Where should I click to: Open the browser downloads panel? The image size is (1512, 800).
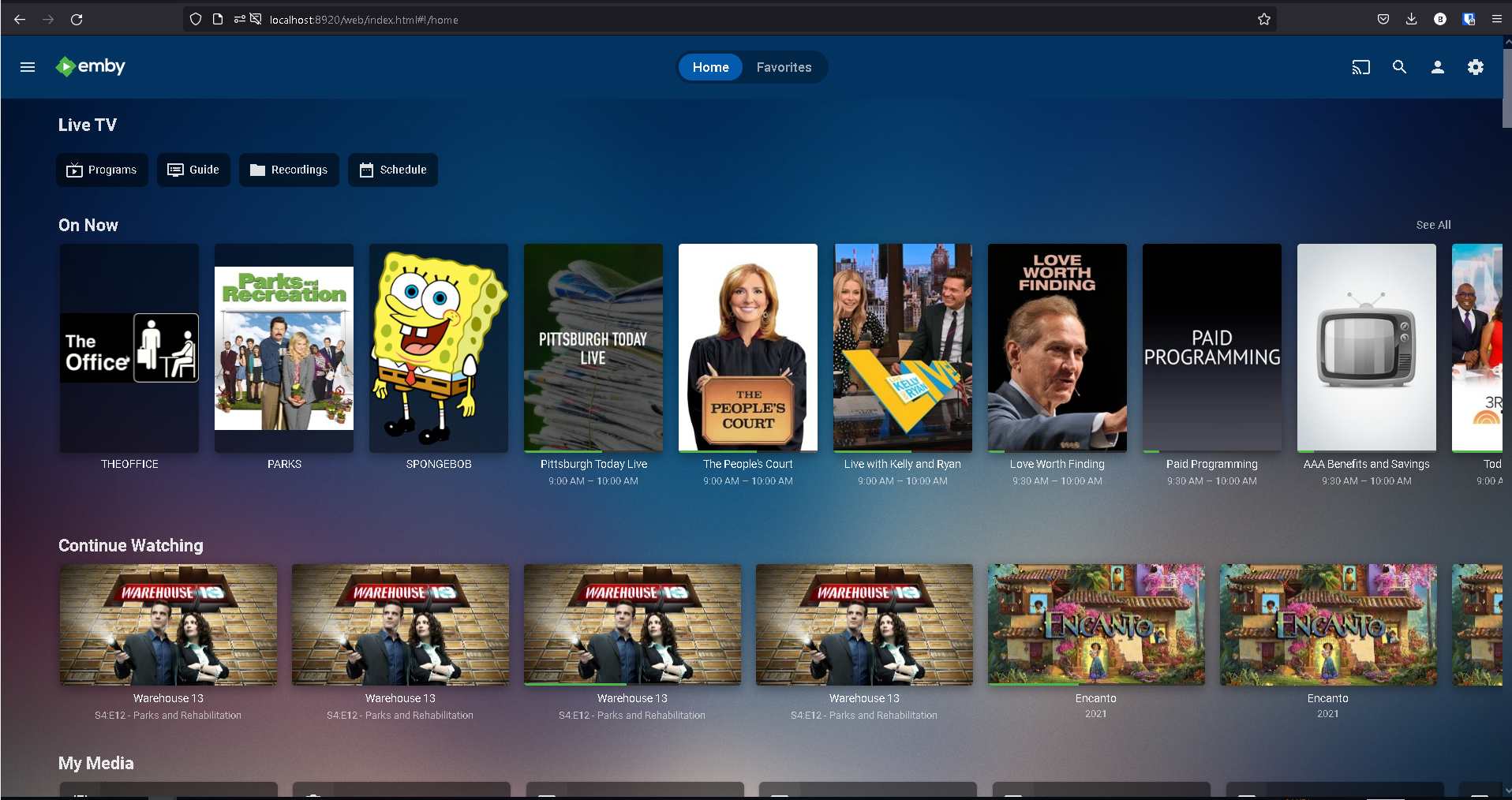pos(1412,19)
